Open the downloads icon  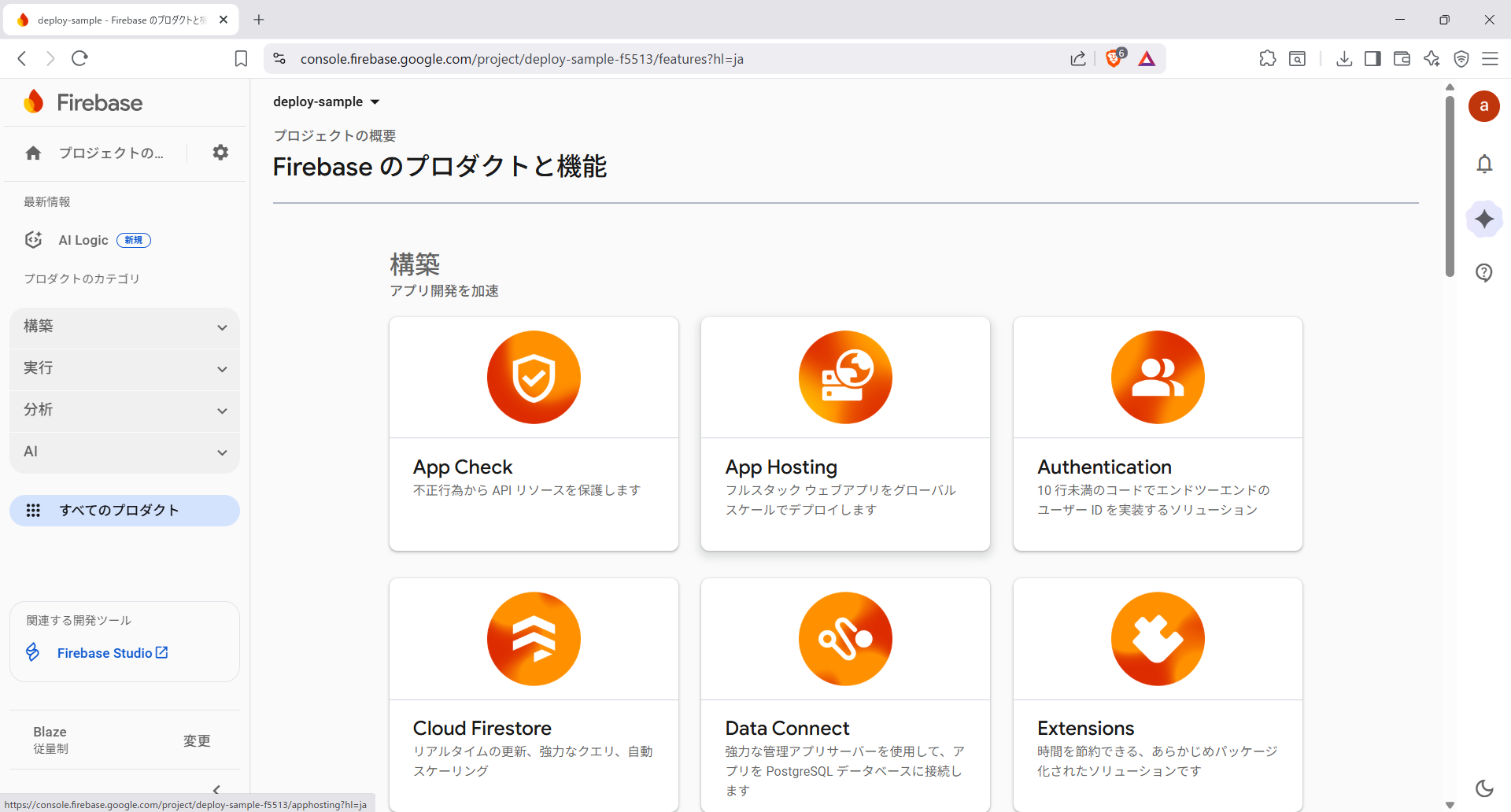[1344, 59]
